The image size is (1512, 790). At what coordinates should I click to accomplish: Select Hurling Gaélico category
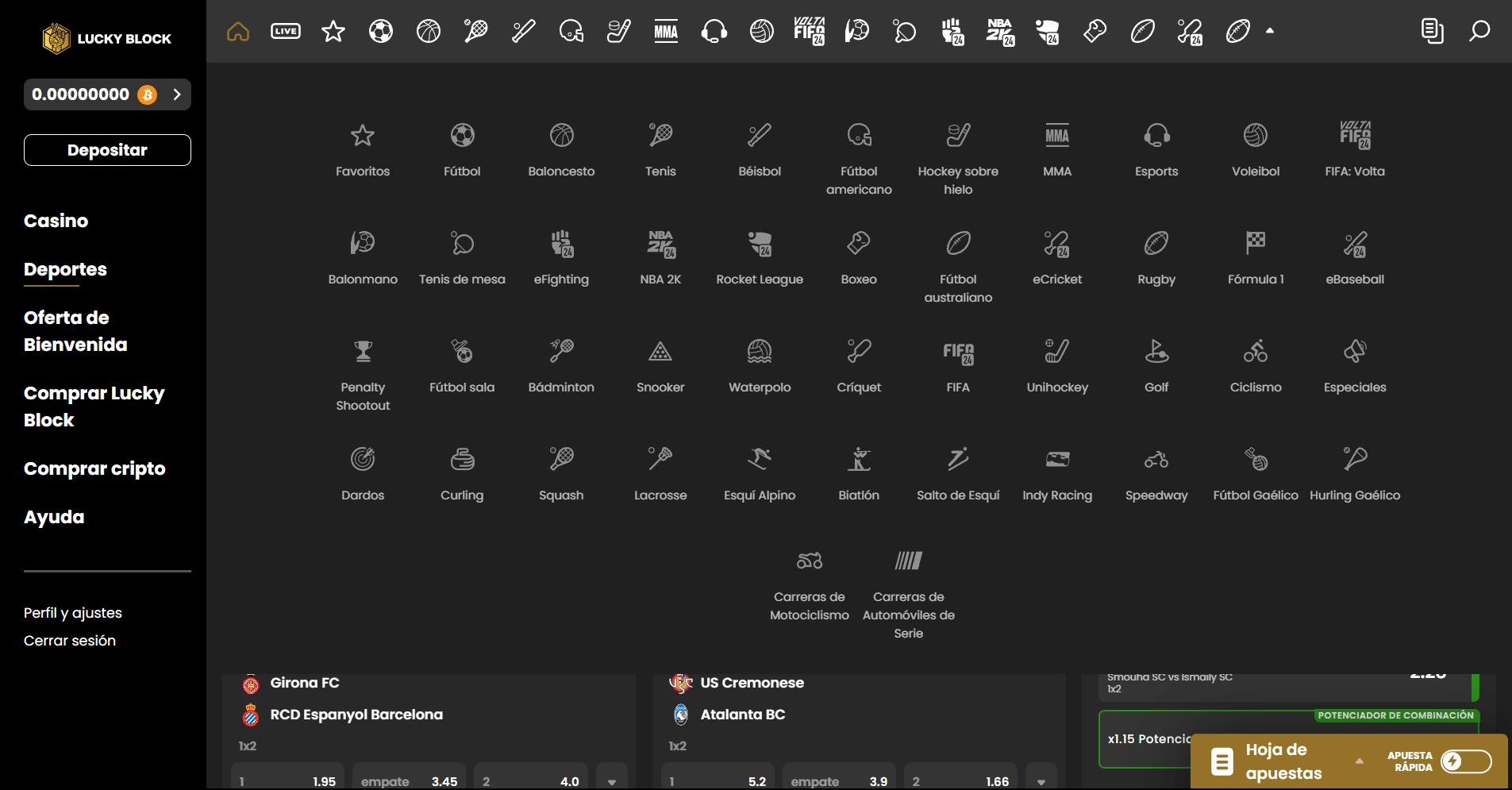click(1355, 474)
